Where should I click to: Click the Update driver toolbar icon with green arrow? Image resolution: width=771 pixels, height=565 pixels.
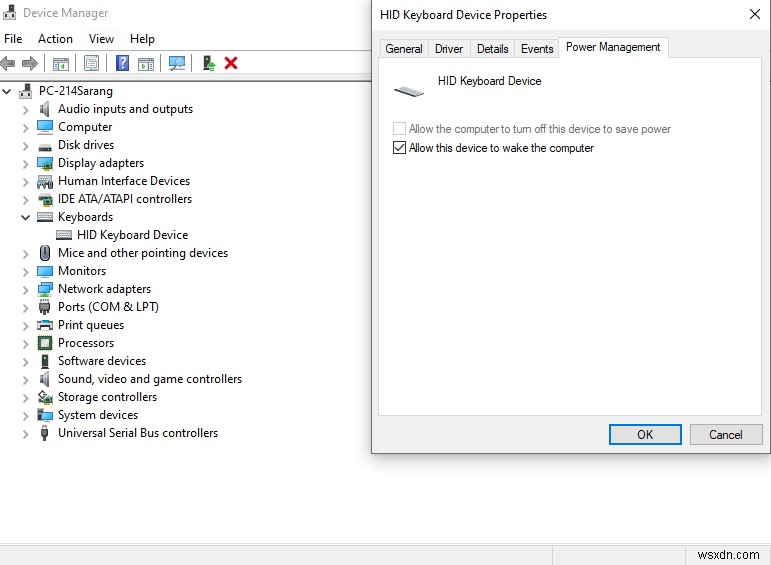tap(209, 63)
